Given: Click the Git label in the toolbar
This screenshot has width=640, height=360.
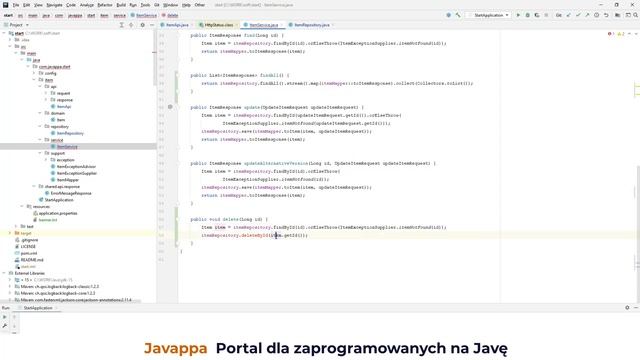Looking at the screenshot, I should pos(558,15).
